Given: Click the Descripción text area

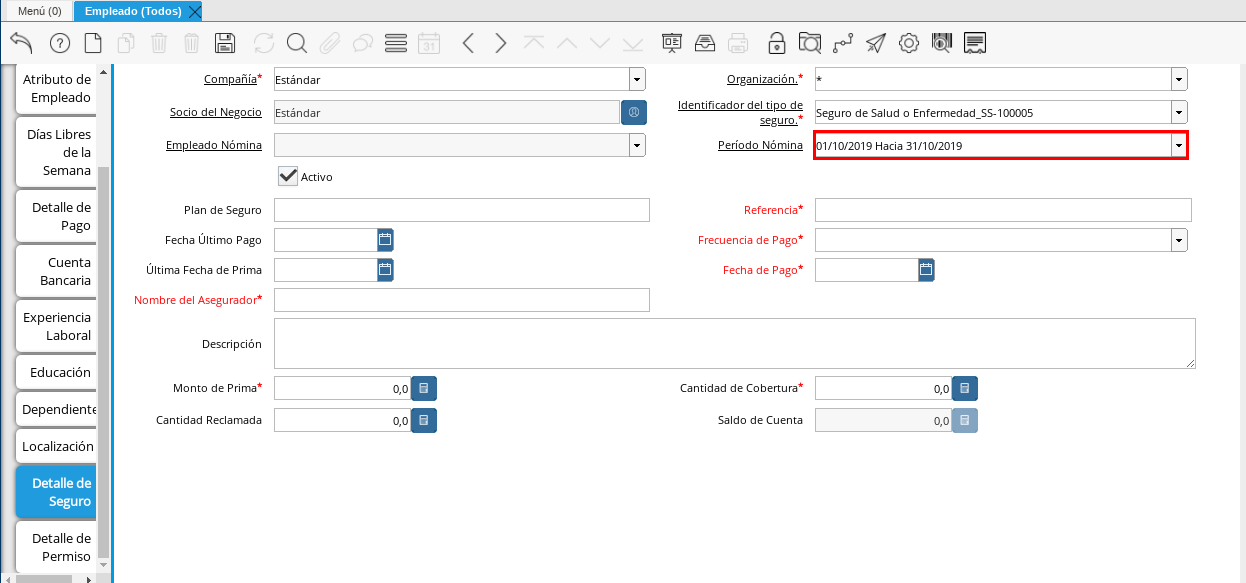Looking at the screenshot, I should pyautogui.click(x=735, y=344).
